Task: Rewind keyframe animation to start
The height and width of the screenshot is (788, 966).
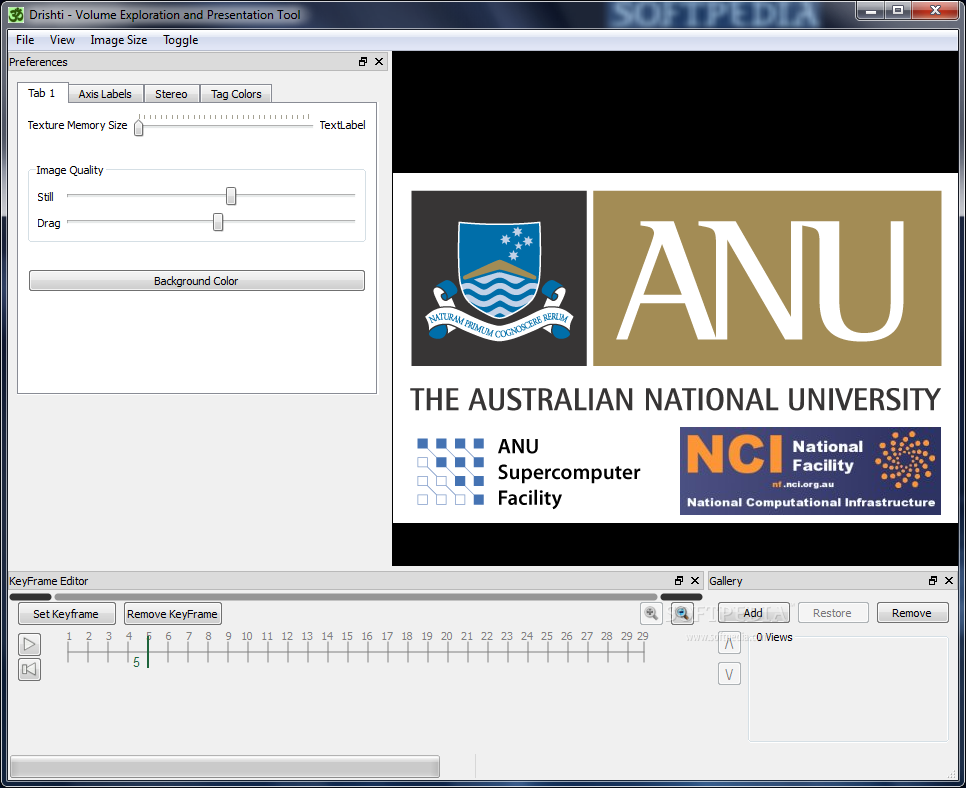Action: (x=29, y=669)
